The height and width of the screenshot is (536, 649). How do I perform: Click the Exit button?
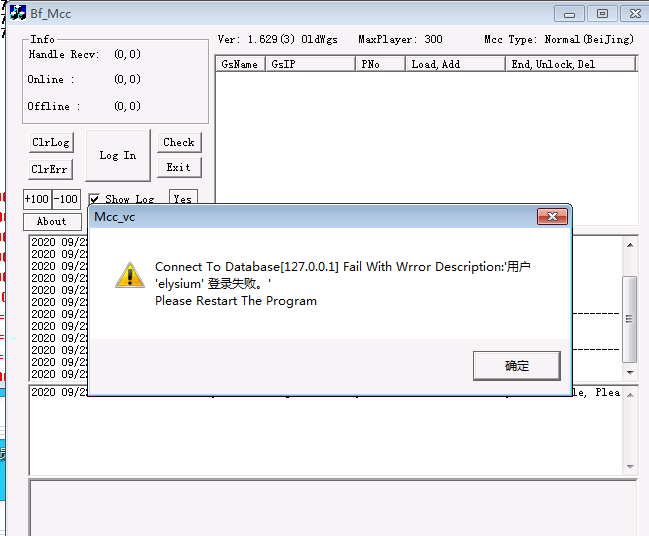[179, 168]
